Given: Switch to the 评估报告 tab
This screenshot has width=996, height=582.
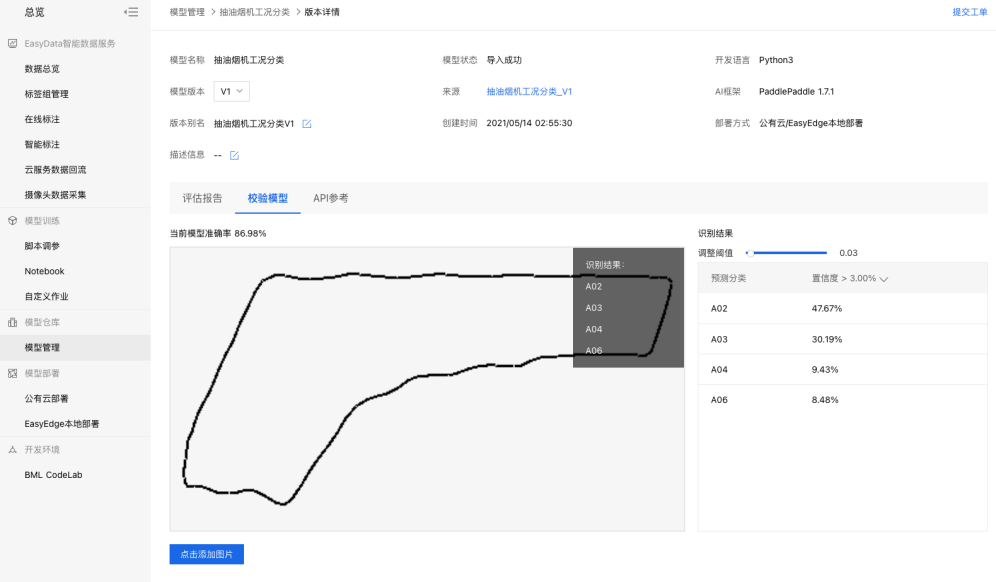Looking at the screenshot, I should (202, 198).
